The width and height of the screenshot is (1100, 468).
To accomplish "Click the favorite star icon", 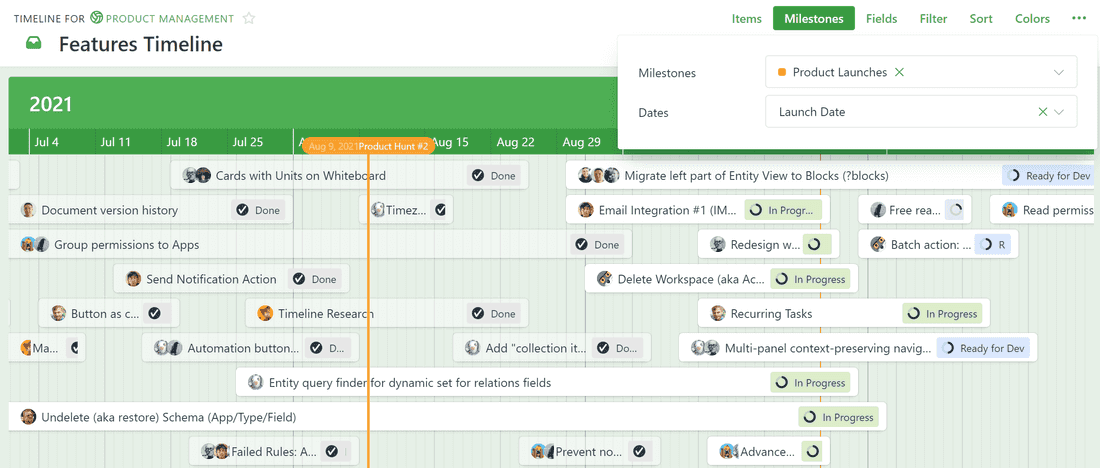I will (249, 19).
